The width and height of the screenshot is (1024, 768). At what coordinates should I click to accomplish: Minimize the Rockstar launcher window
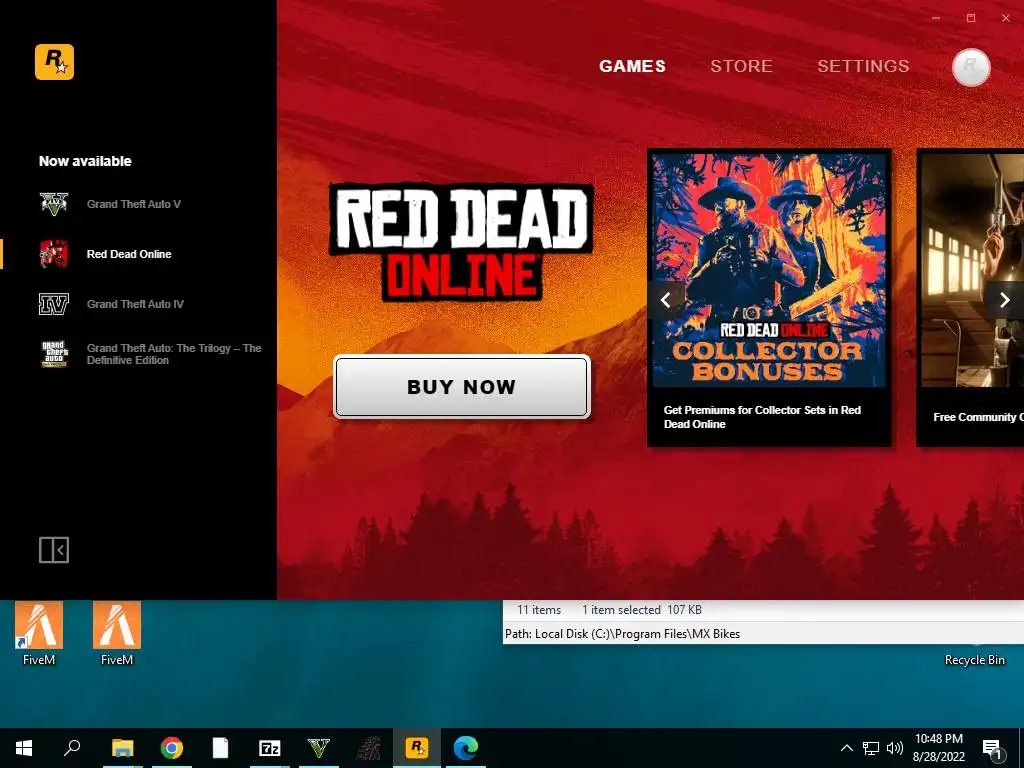click(936, 18)
